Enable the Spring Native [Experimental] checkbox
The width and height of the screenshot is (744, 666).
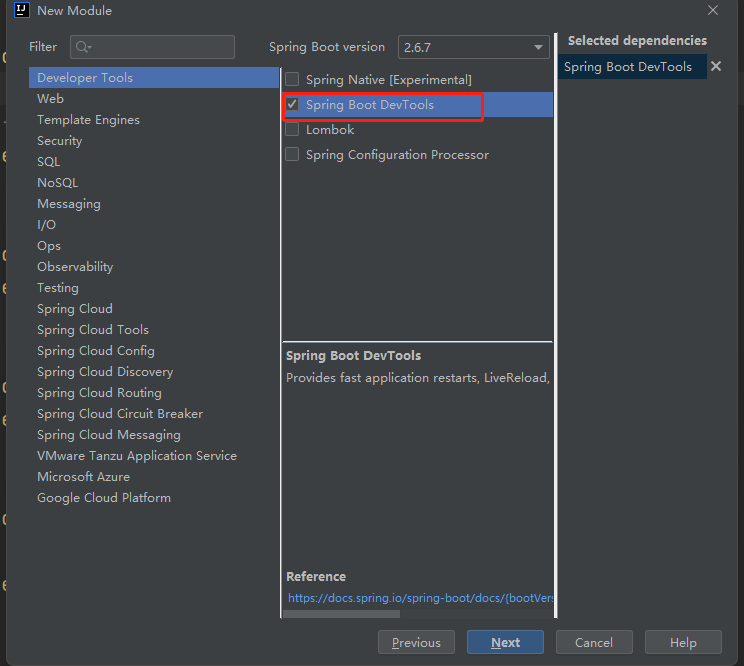coord(292,79)
